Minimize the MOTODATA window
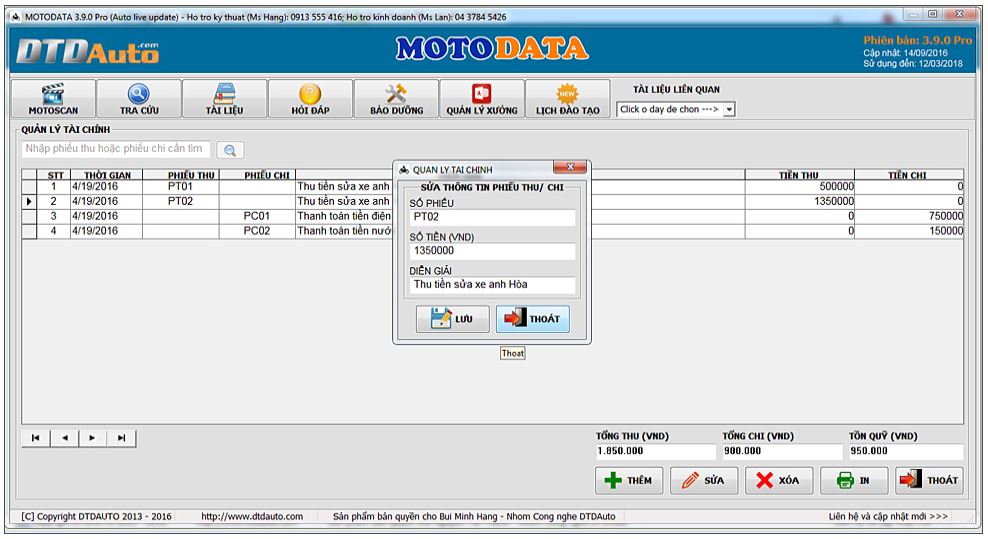988x539 pixels. (912, 14)
